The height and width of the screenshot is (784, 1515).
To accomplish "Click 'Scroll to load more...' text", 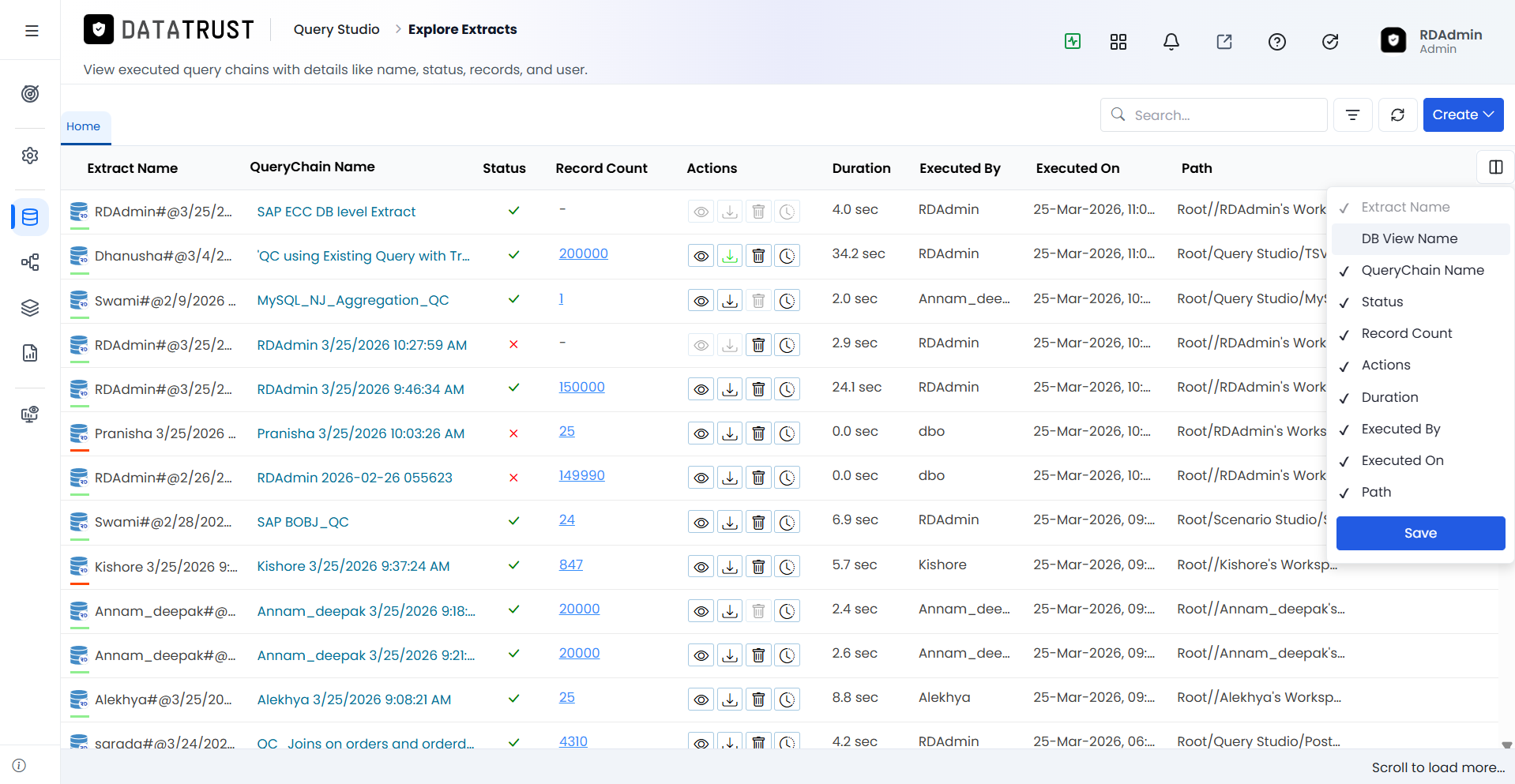I will tap(1438, 767).
